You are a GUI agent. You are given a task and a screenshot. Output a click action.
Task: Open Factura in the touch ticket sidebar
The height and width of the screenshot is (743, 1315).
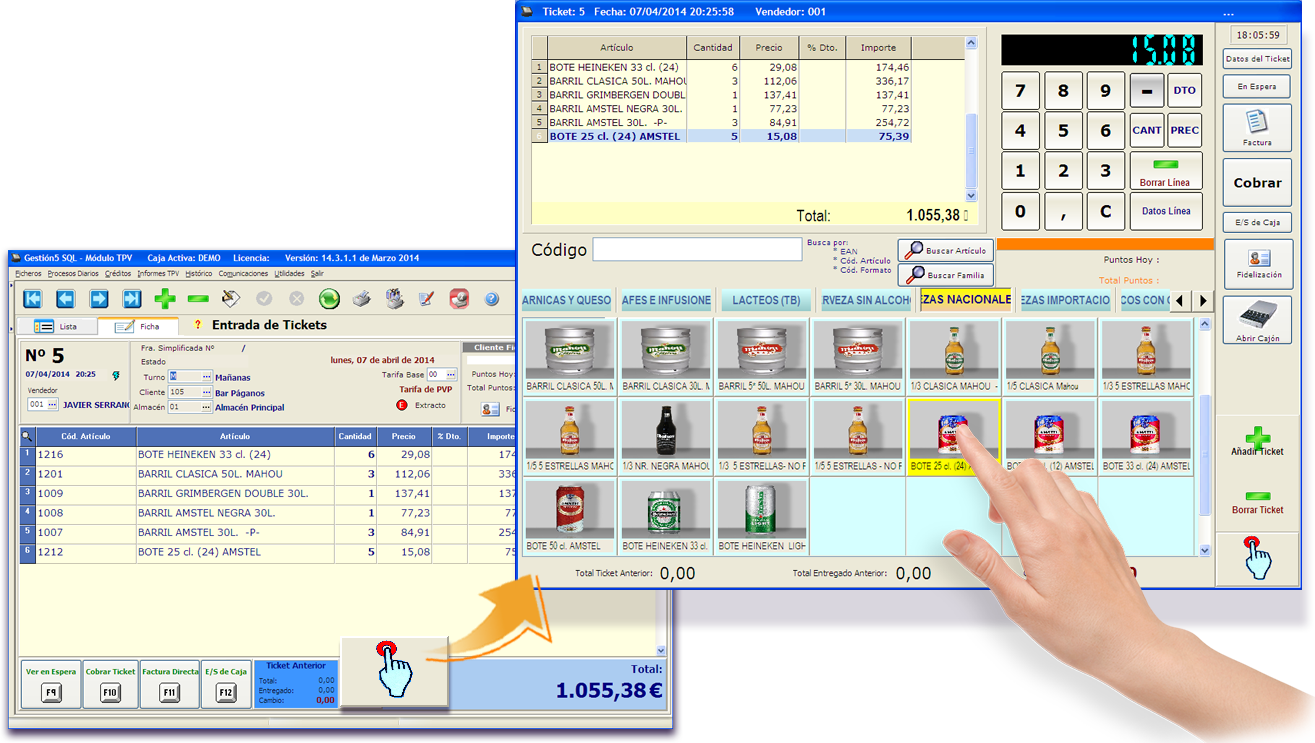click(1257, 128)
